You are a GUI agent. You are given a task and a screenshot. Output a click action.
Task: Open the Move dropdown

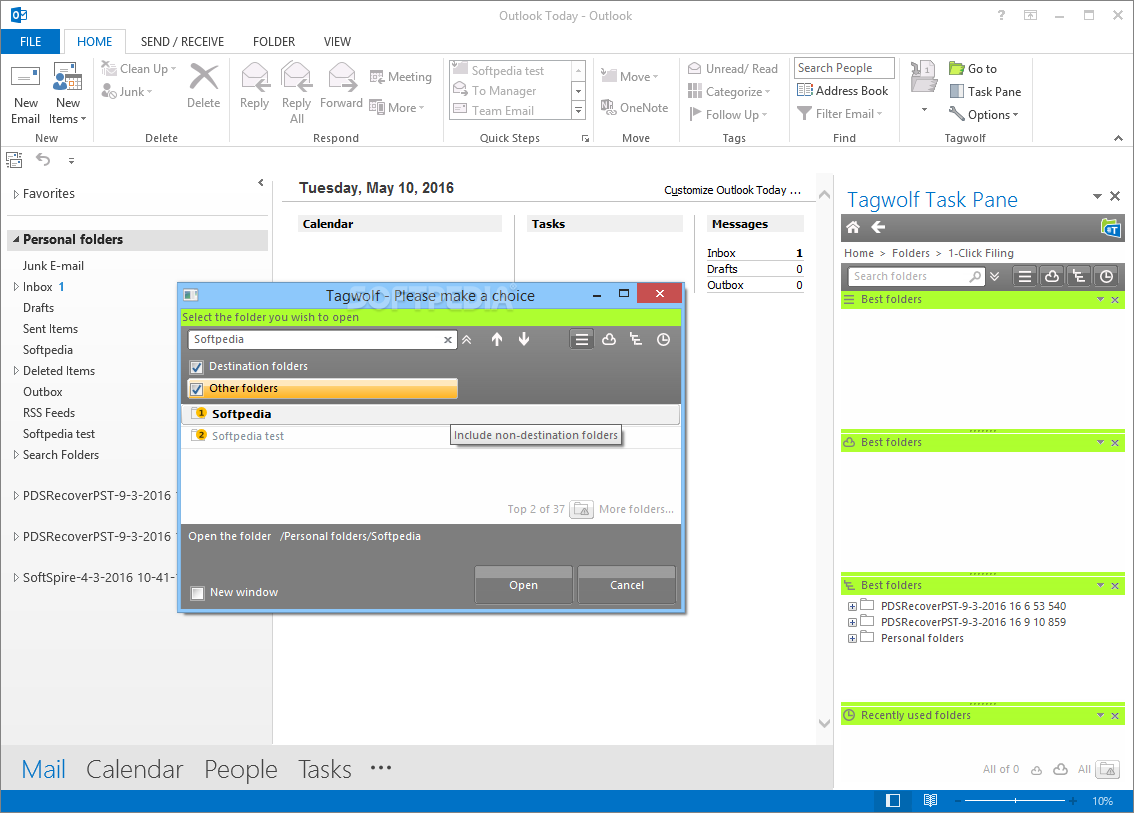[x=629, y=76]
